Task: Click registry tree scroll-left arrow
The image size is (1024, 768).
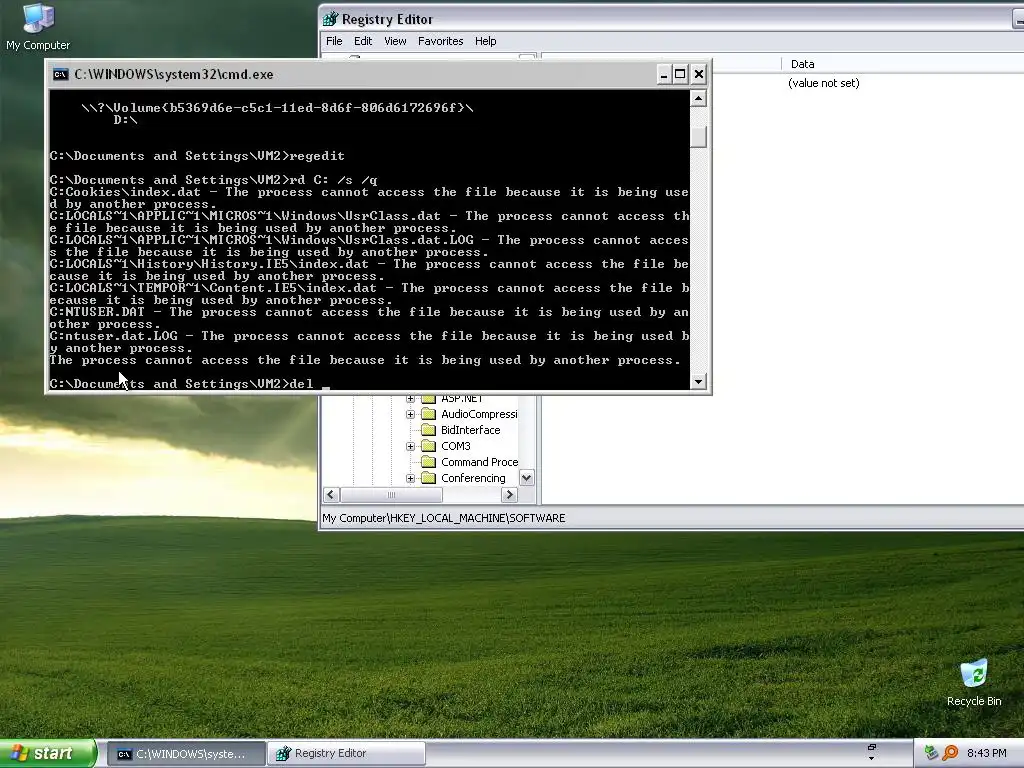Action: (331, 495)
